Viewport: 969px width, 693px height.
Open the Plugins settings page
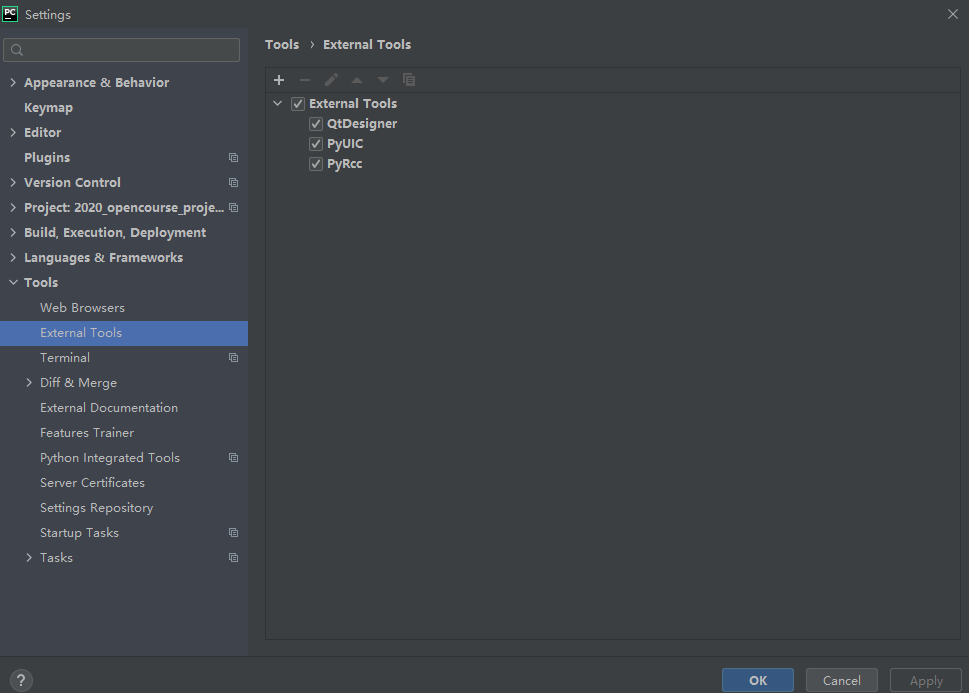tap(124, 158)
